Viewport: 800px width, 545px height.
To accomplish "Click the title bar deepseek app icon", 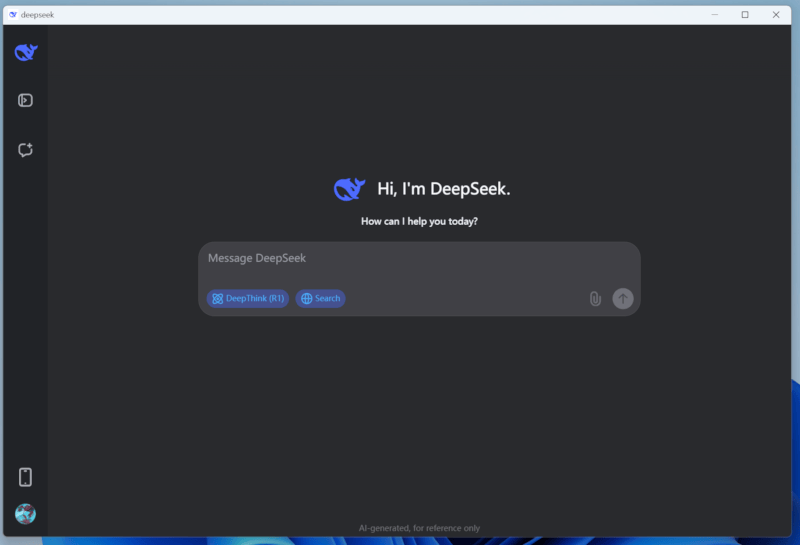I will (x=13, y=15).
